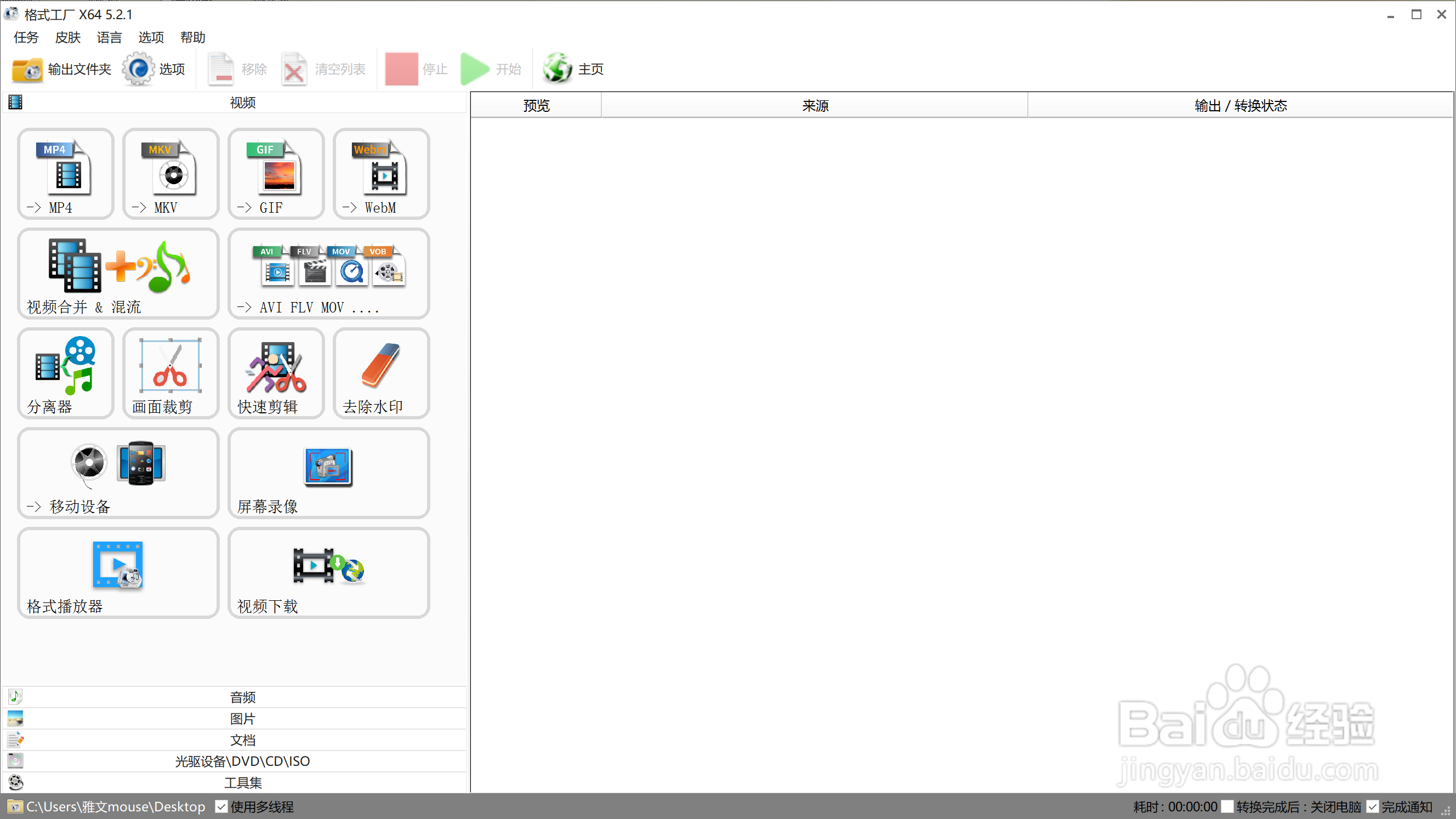Click the red Stop (停止) button
The image size is (1456, 819).
417,70
